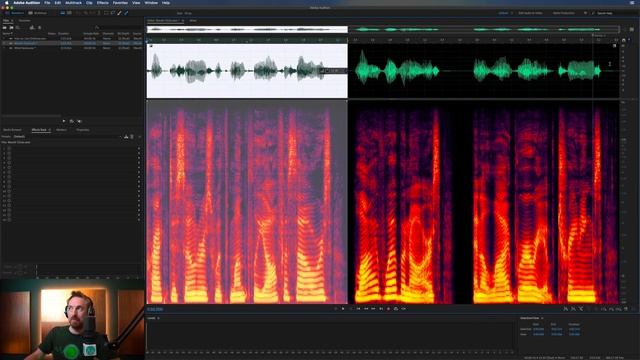Toggle power for effect slot 2

(x=9, y=153)
